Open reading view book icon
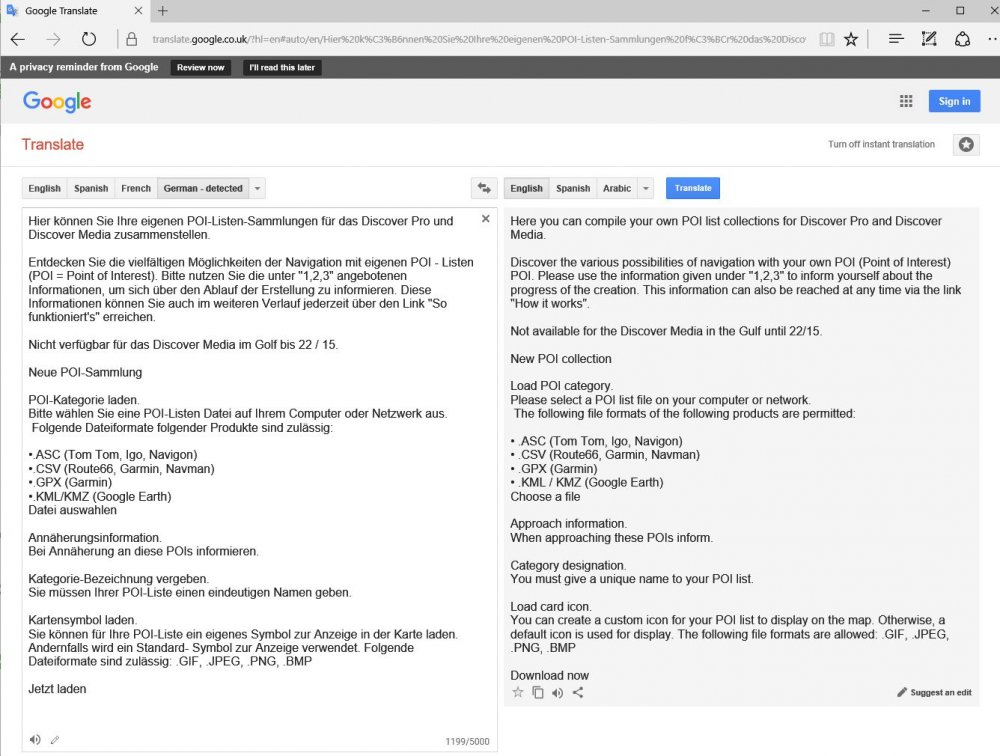The height and width of the screenshot is (756, 1000). point(827,40)
